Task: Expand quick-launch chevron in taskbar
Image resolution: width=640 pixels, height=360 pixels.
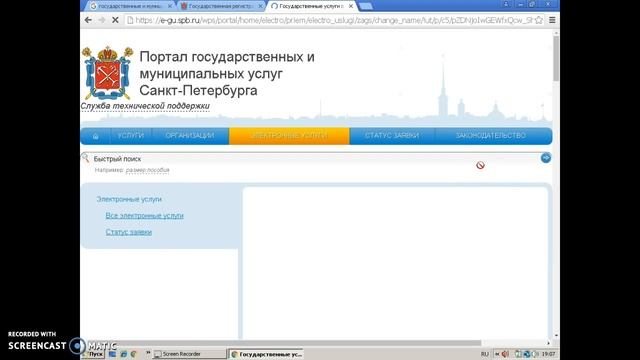Action: [x=148, y=353]
